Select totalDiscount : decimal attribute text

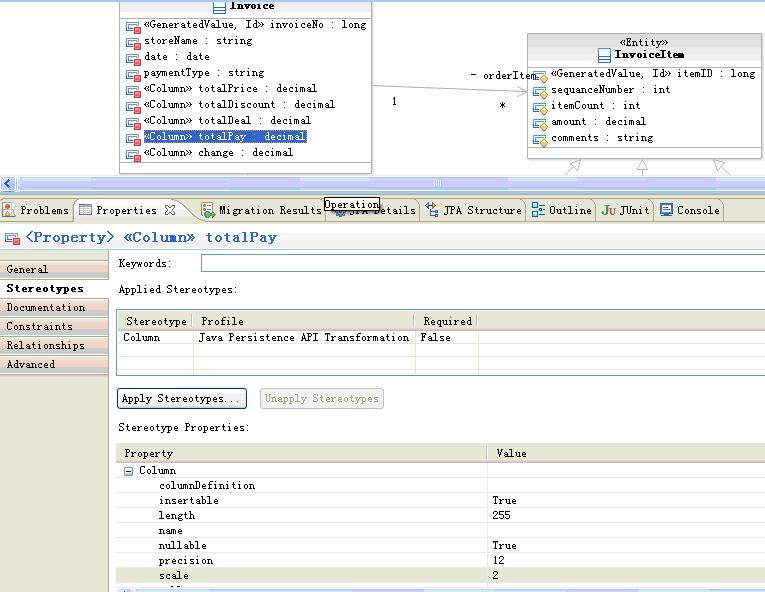[x=239, y=104]
